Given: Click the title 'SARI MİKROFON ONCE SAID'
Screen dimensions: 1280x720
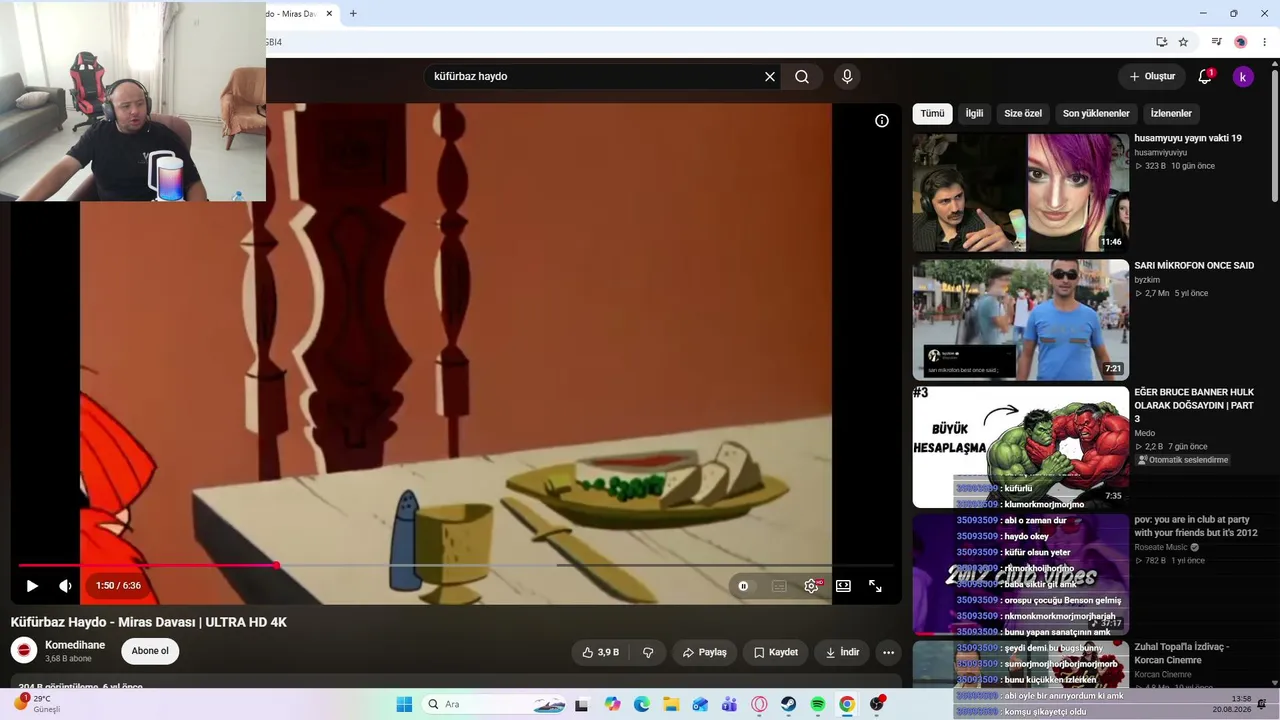Looking at the screenshot, I should [1194, 266].
